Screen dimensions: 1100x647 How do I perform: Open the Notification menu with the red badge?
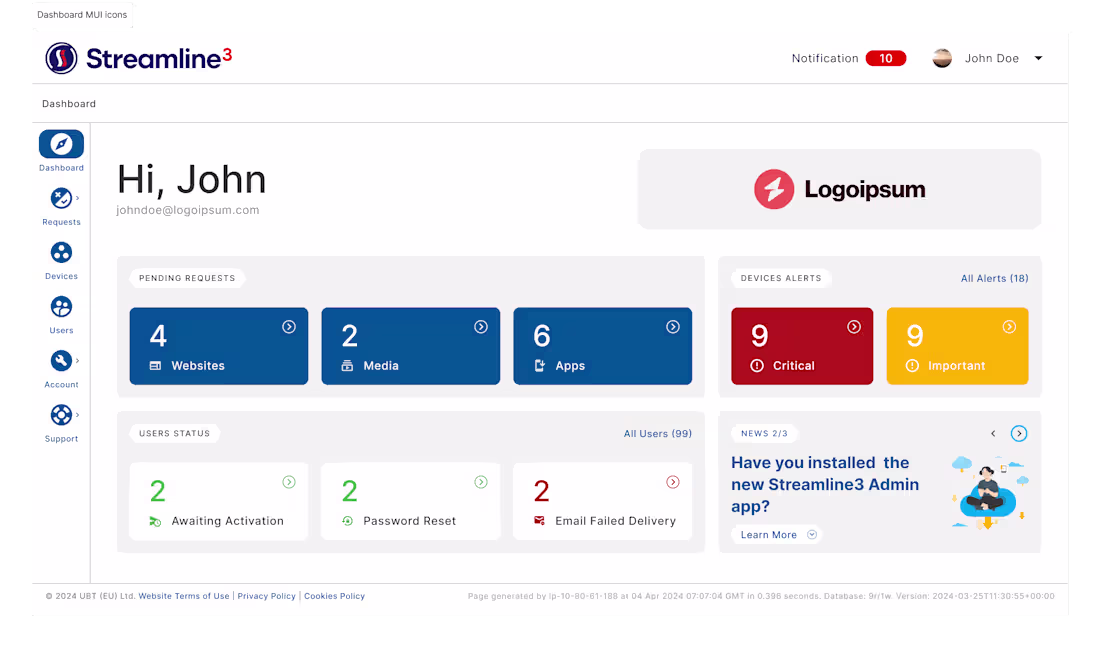tap(886, 58)
